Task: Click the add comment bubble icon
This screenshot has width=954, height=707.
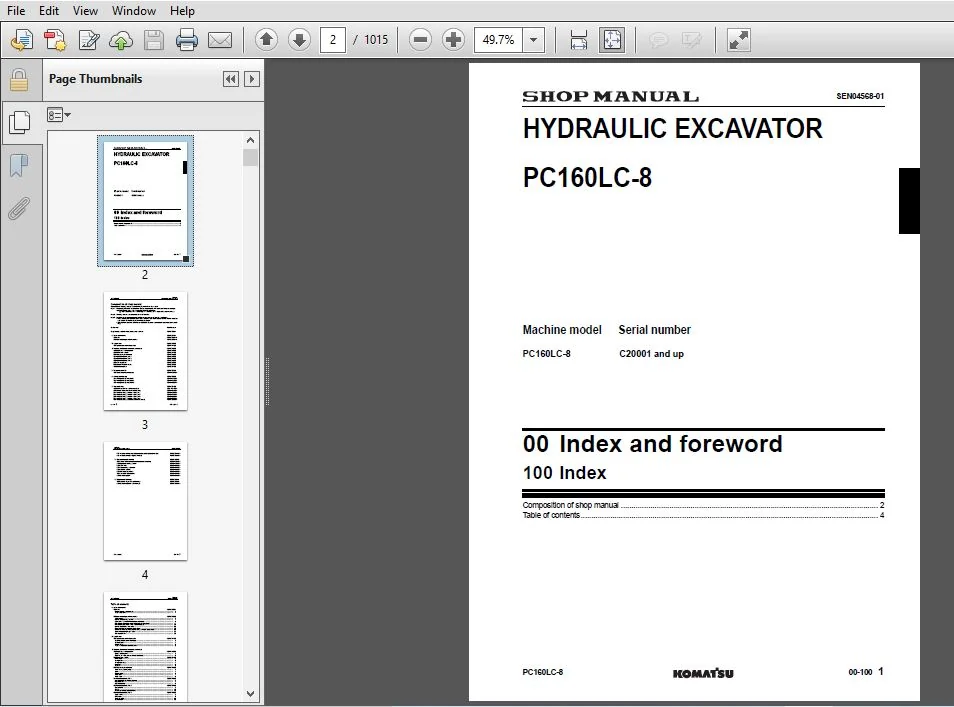Action: pyautogui.click(x=658, y=40)
